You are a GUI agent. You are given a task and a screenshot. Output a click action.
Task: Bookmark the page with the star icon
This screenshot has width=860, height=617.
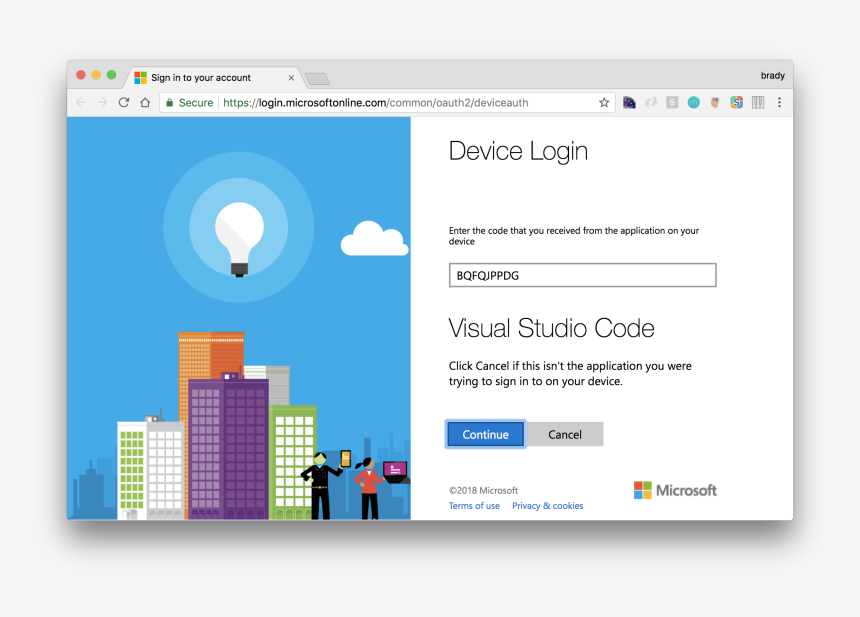pos(604,102)
